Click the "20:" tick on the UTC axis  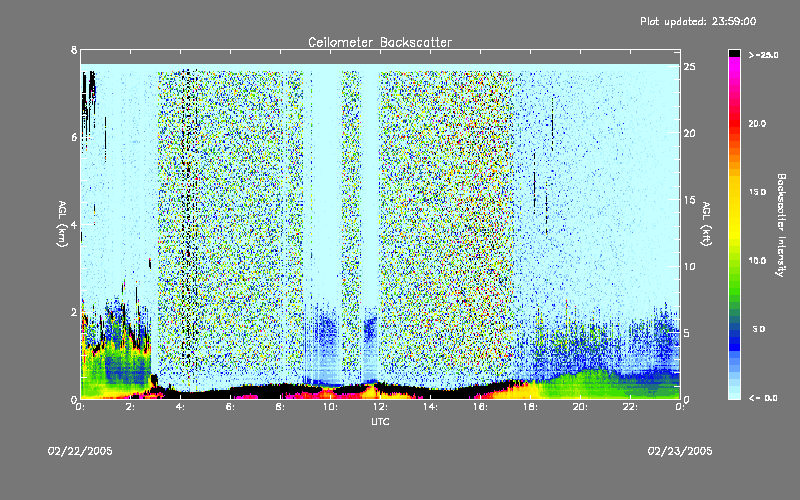[x=580, y=407]
